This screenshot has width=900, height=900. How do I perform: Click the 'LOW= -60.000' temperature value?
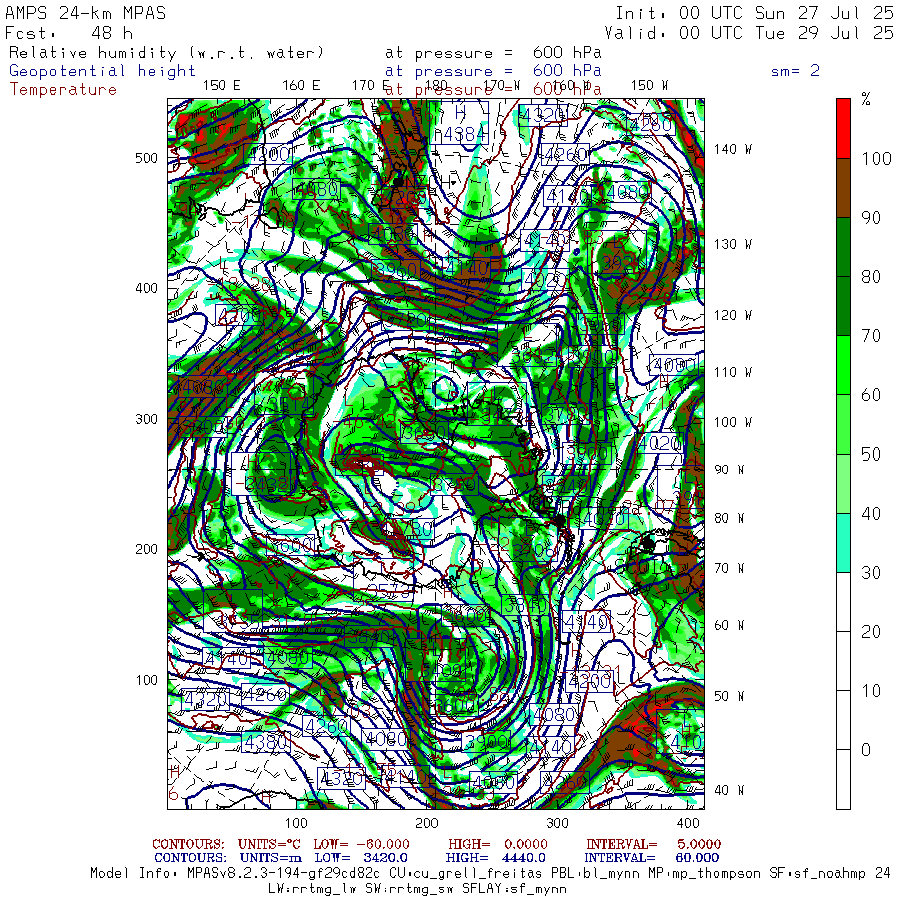pos(362,844)
